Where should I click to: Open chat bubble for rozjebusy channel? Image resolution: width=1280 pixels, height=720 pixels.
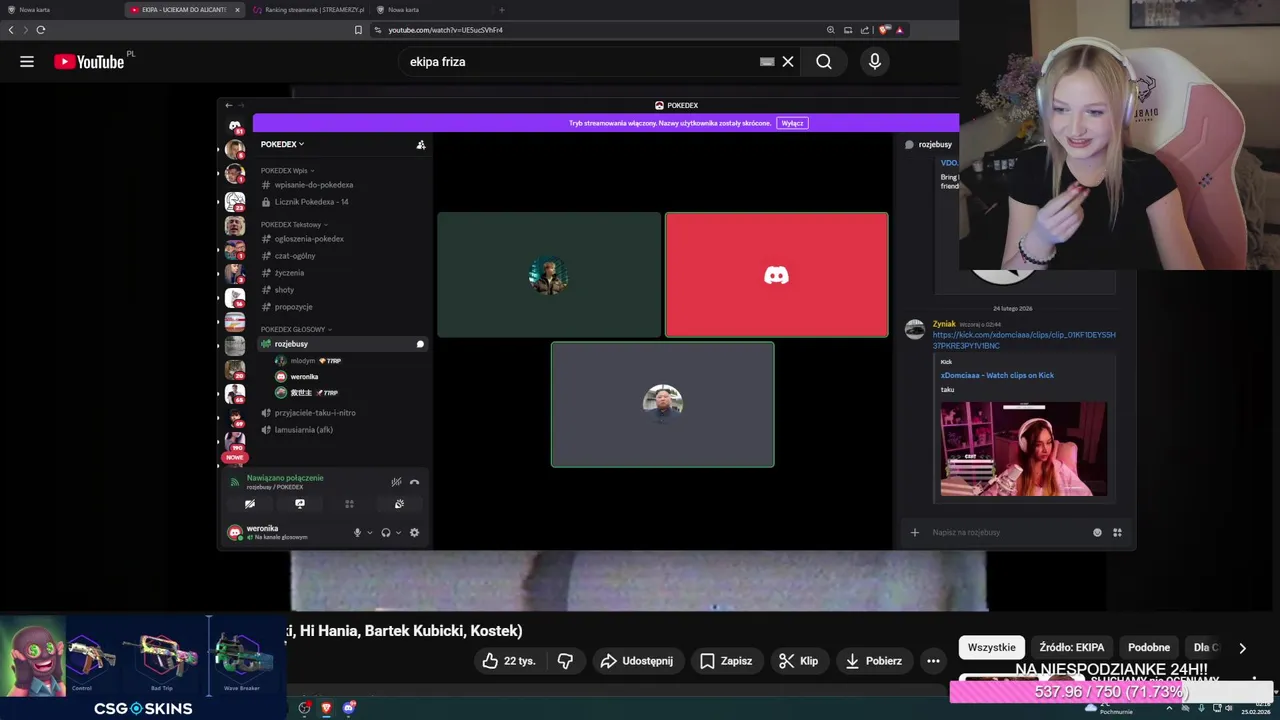click(420, 344)
